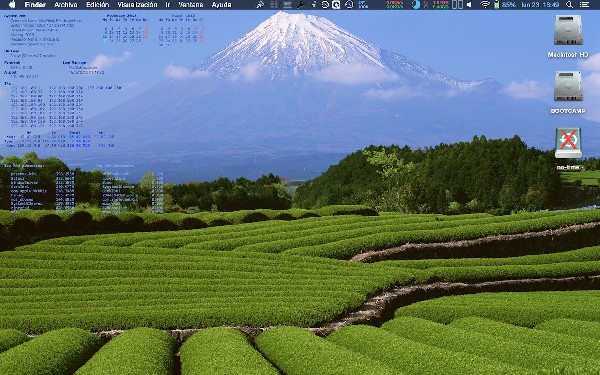This screenshot has width=600, height=375.
Task: Open the Edición menu
Action: (97, 5)
